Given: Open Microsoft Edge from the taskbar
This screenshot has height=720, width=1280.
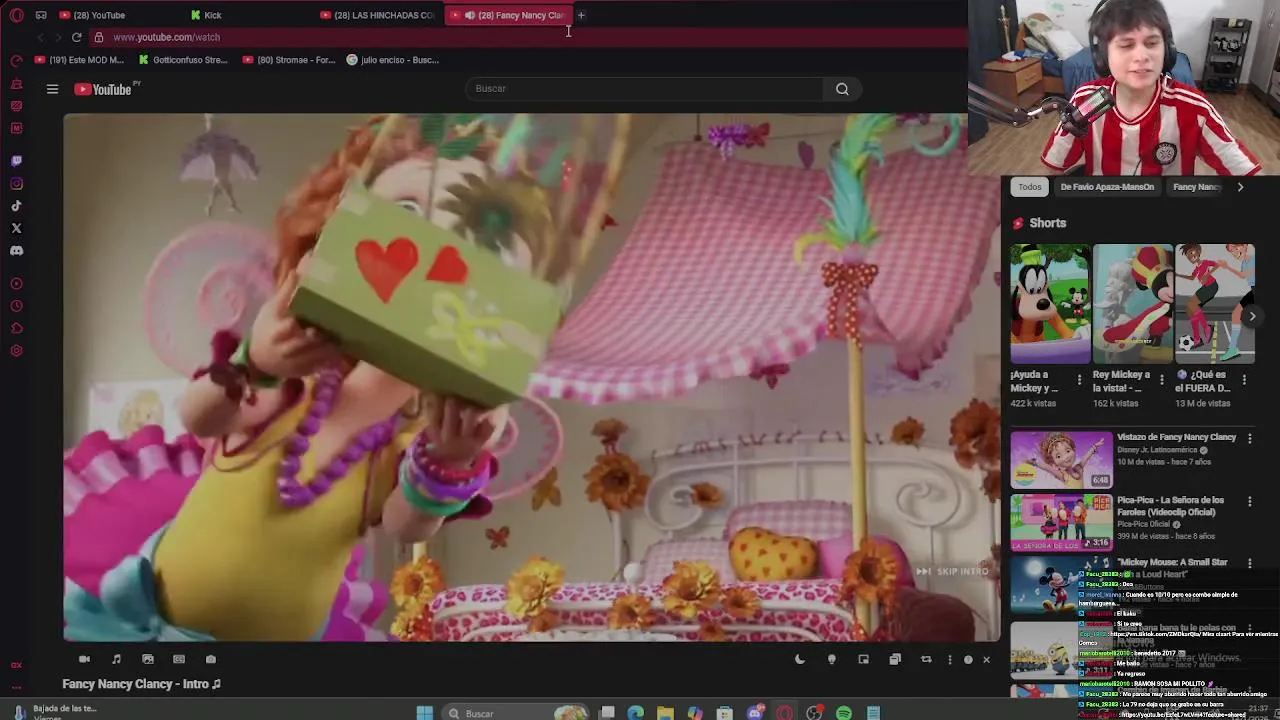Looking at the screenshot, I should (635, 713).
